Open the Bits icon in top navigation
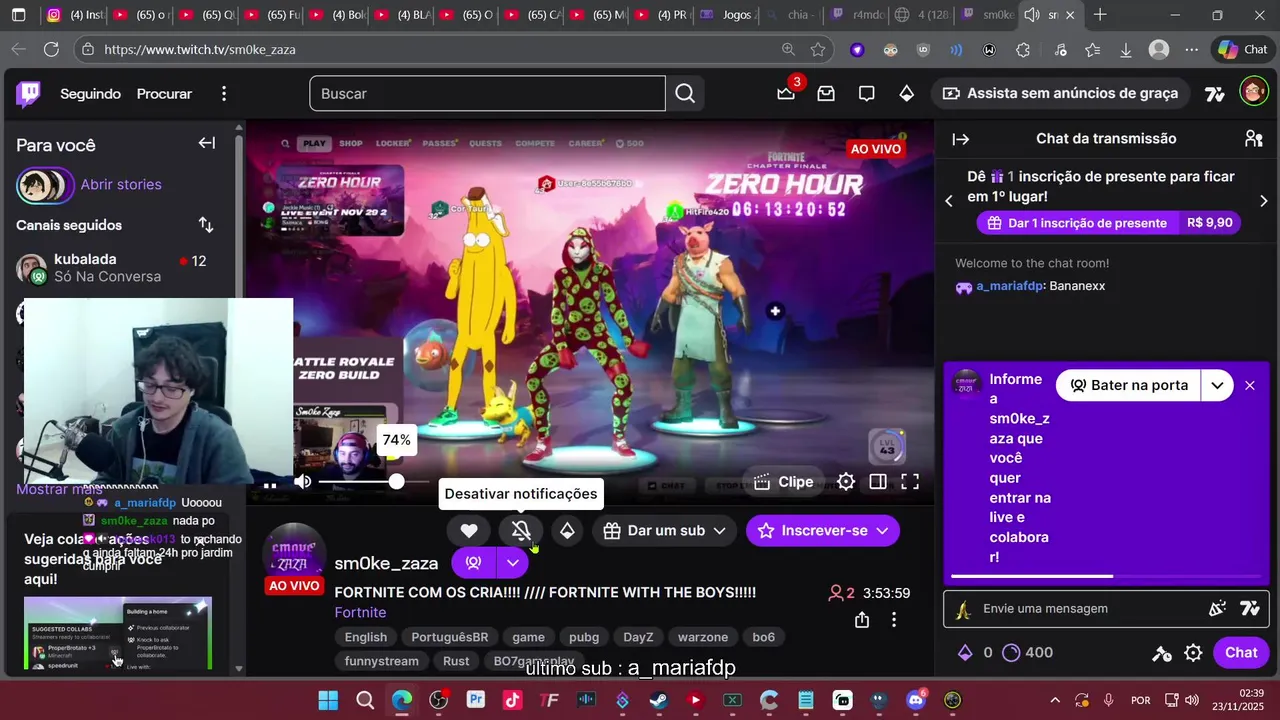This screenshot has height=720, width=1280. pos(906,93)
